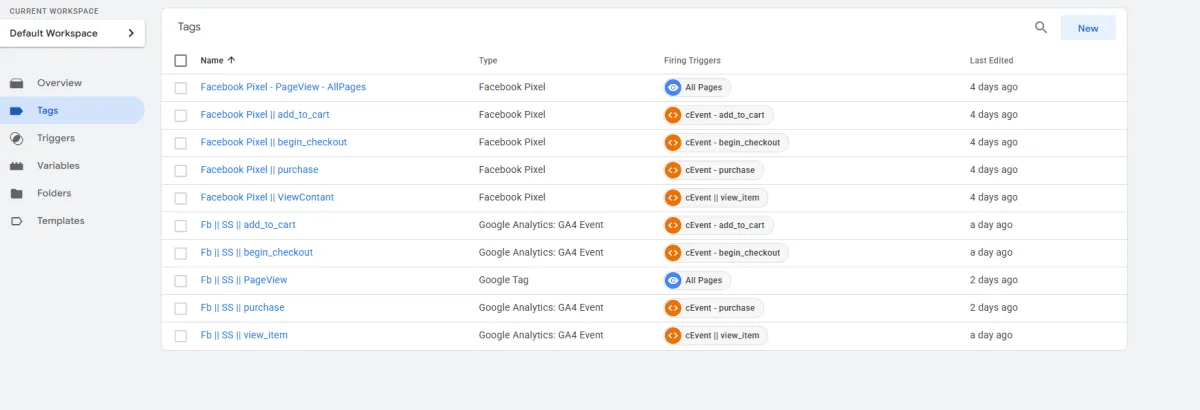Viewport: 1200px width, 410px height.
Task: Open the Fb || SS || purchase tag
Action: pos(242,308)
